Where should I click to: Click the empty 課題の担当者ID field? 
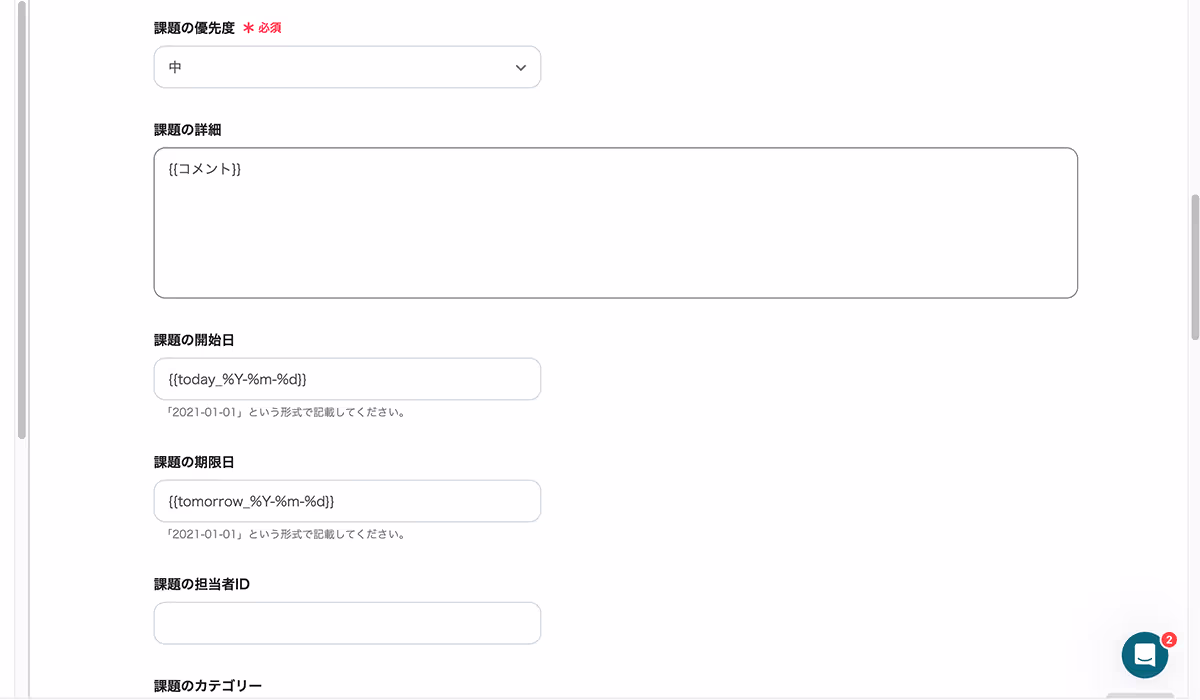(347, 623)
